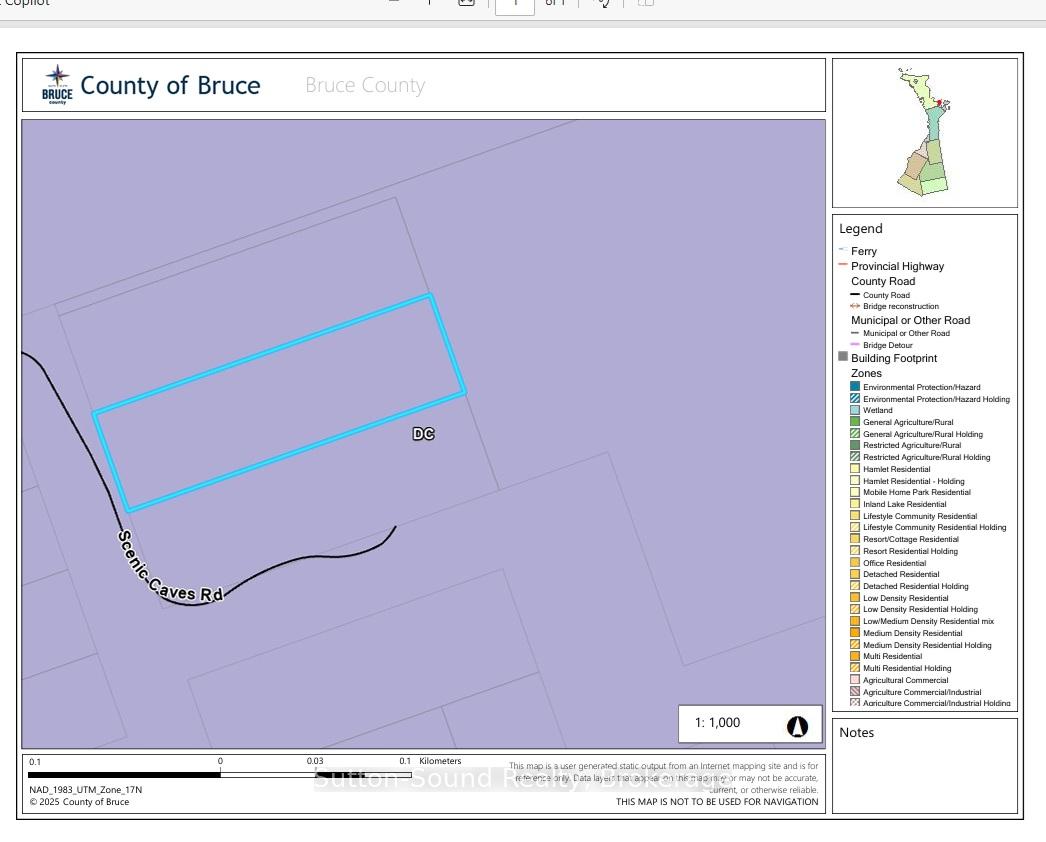Click the Ferry legend entry

(864, 252)
